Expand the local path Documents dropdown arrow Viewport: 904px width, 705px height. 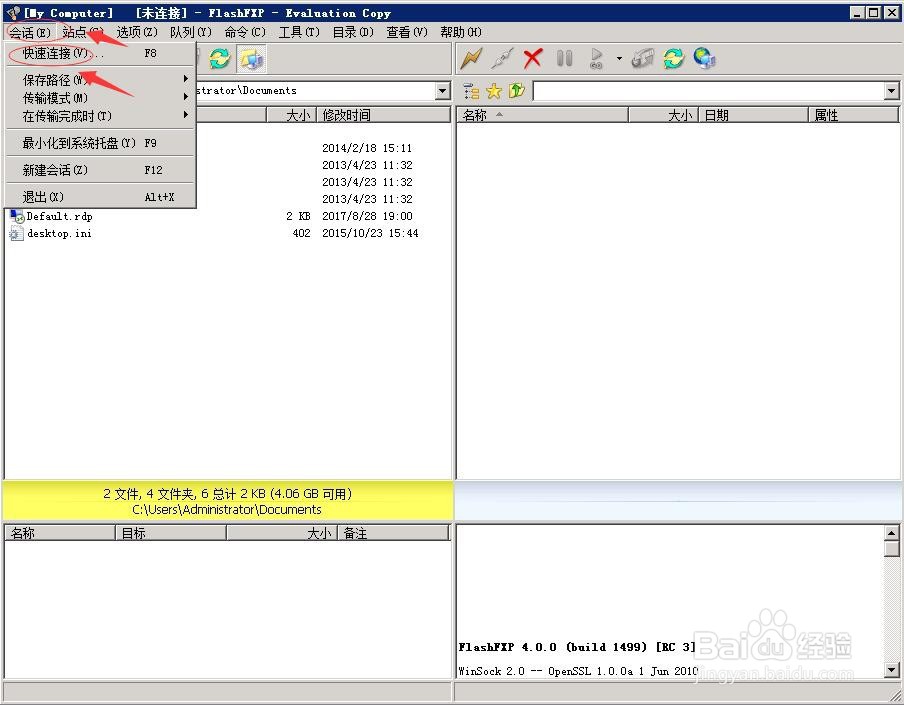pyautogui.click(x=442, y=91)
